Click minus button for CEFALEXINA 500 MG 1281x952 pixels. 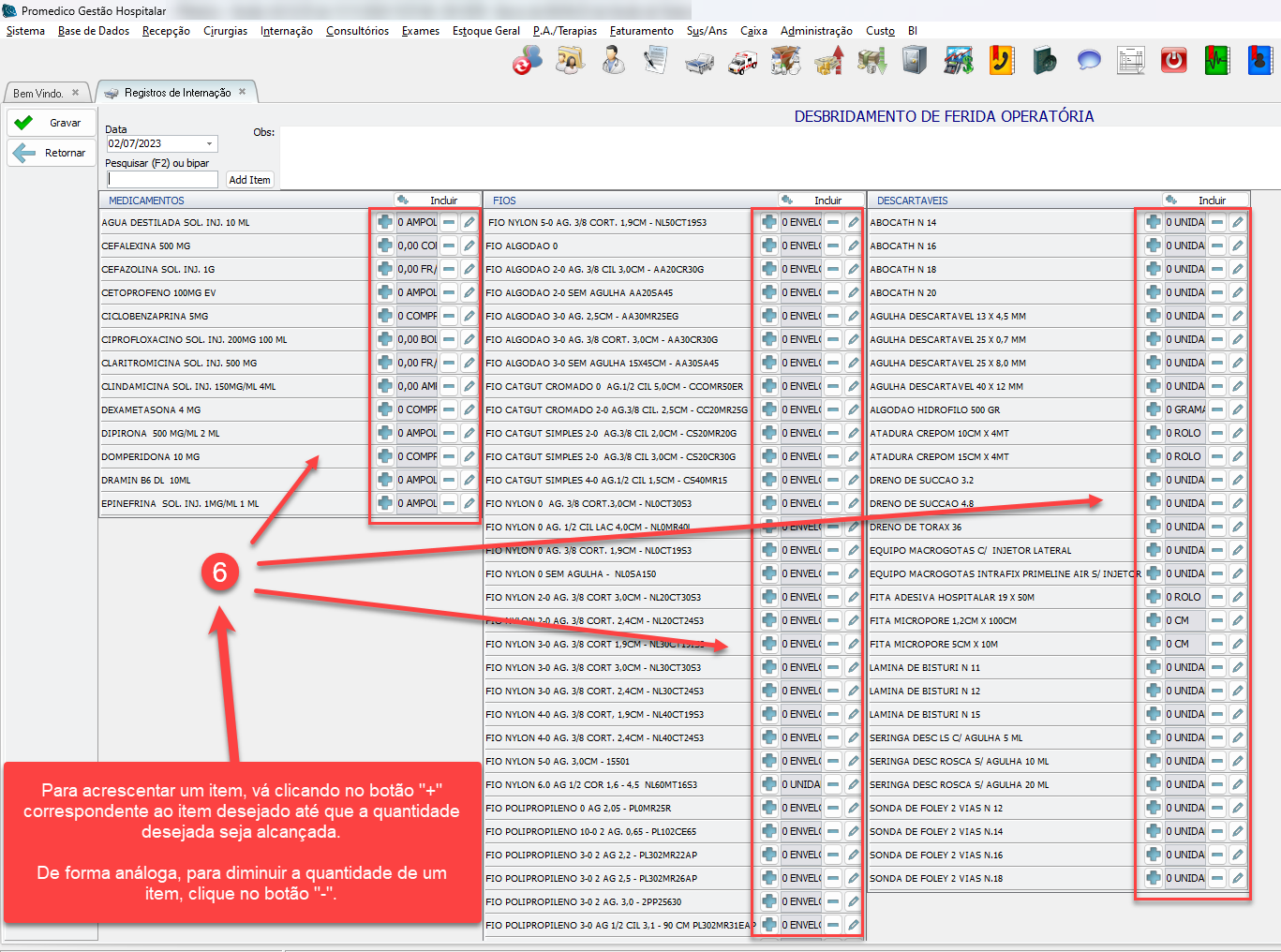coord(449,245)
